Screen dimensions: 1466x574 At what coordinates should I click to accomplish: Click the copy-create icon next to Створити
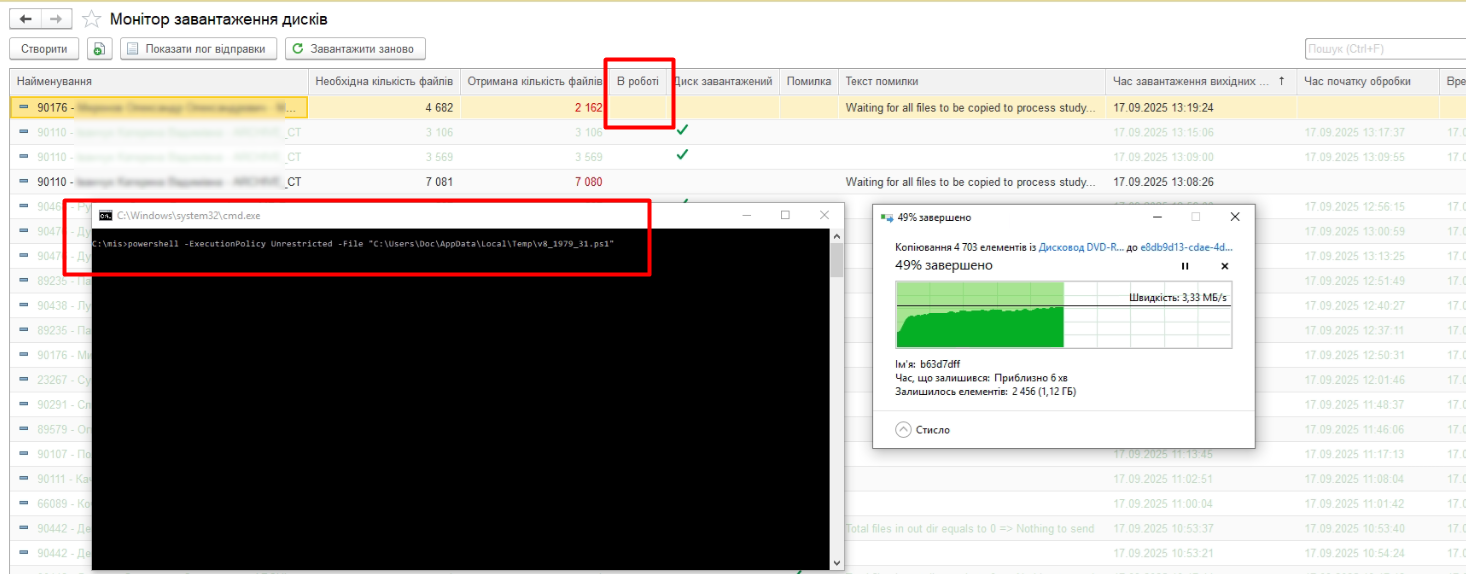pos(99,49)
